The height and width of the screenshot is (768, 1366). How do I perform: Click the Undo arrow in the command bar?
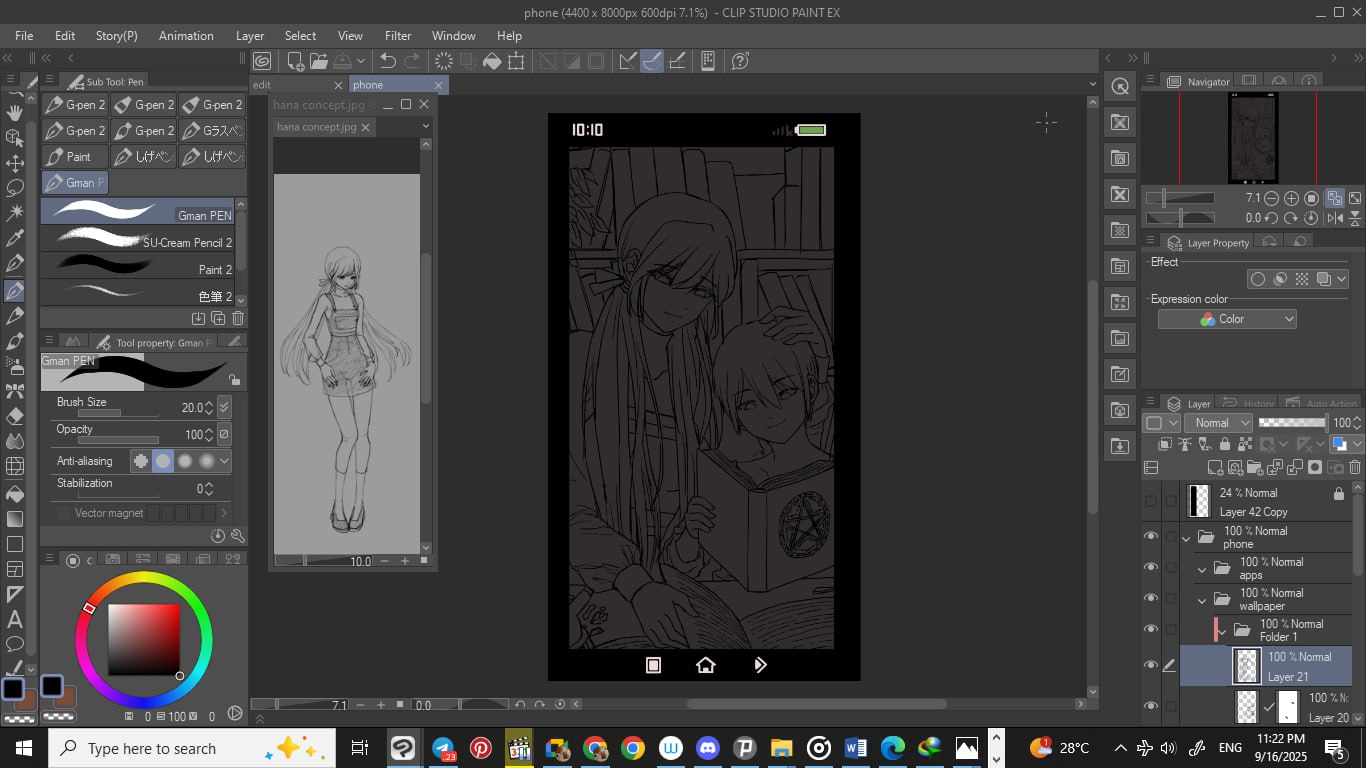pyautogui.click(x=388, y=61)
